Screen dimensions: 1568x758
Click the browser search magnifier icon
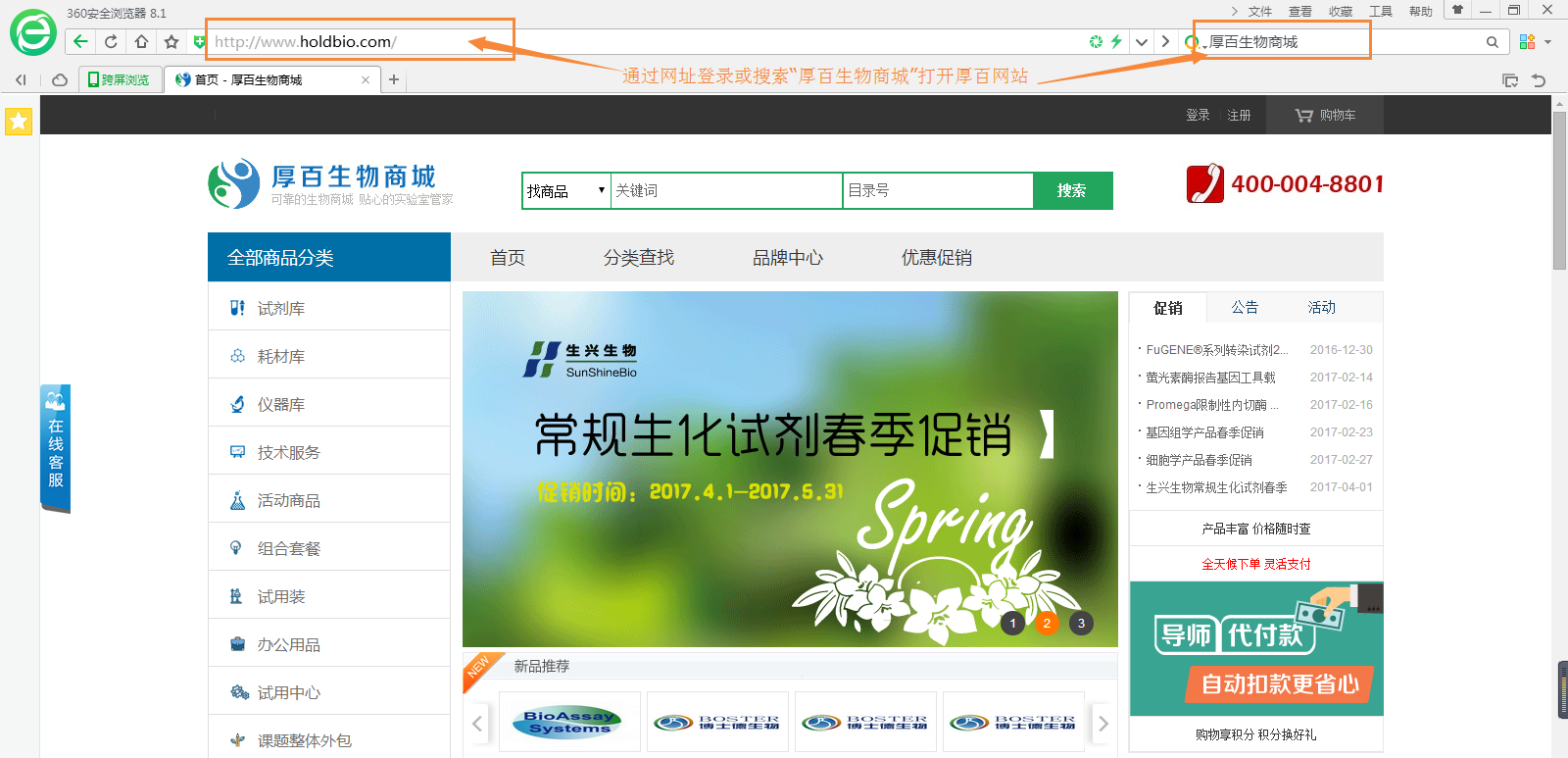[1492, 42]
